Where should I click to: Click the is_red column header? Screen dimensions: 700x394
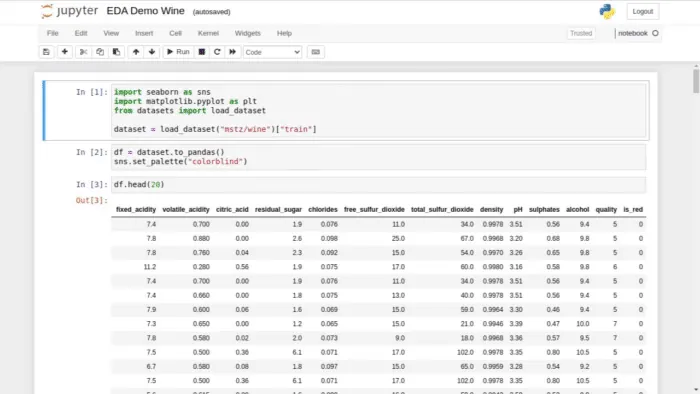633,209
